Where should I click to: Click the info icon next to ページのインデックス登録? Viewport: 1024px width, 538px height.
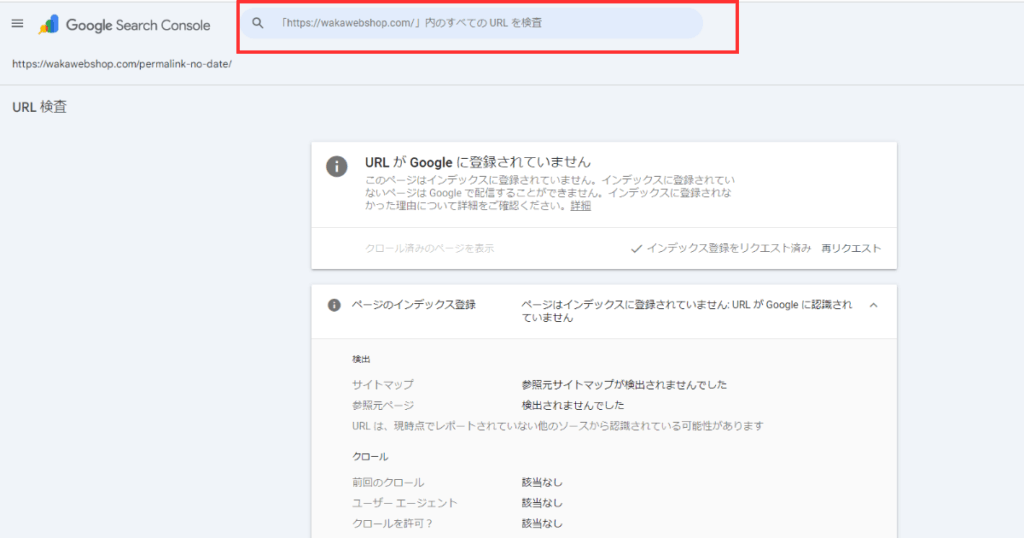pyautogui.click(x=334, y=305)
